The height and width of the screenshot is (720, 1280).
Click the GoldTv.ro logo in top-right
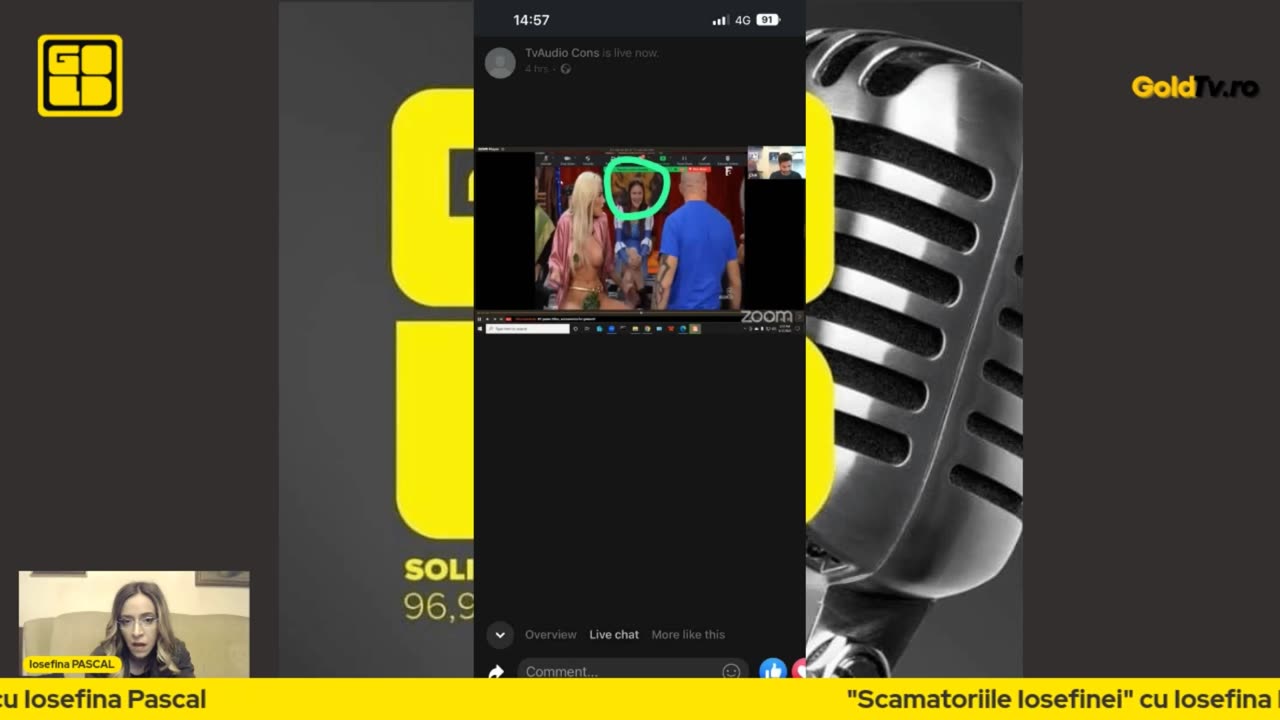point(1195,87)
